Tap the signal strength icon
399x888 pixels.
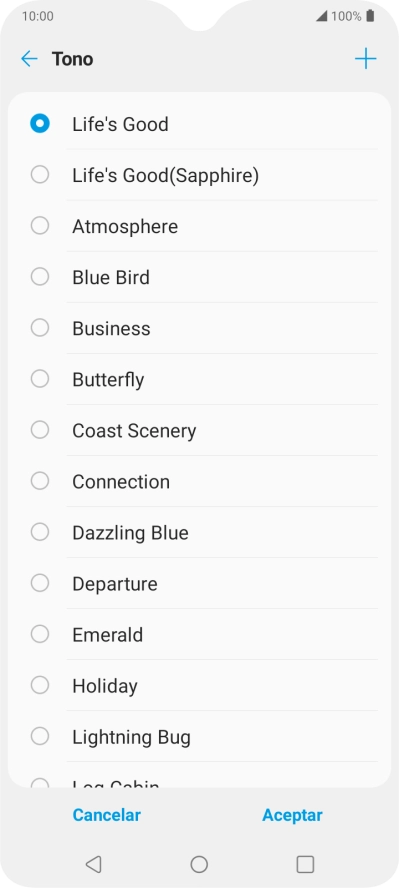click(x=321, y=16)
